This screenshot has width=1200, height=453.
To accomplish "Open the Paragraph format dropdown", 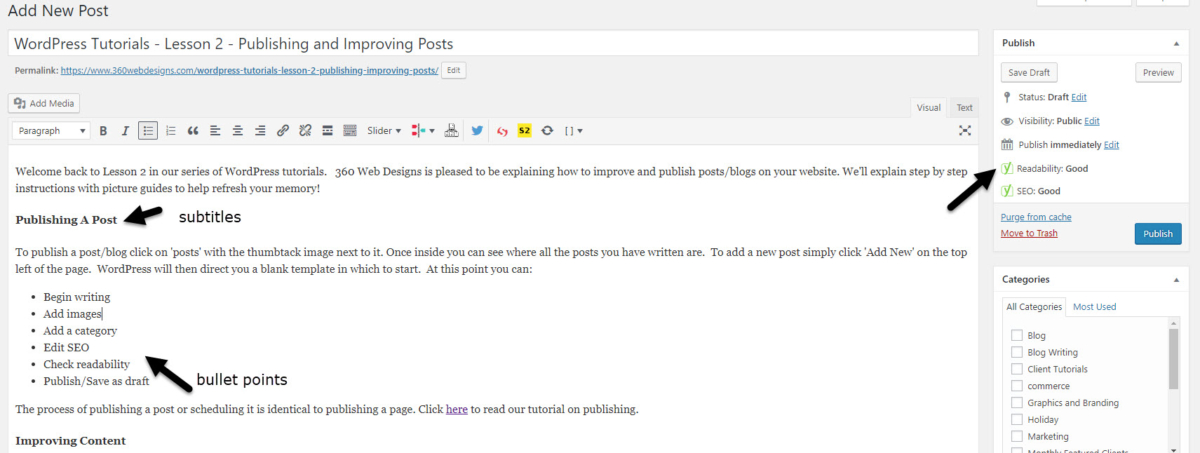I will [x=51, y=130].
